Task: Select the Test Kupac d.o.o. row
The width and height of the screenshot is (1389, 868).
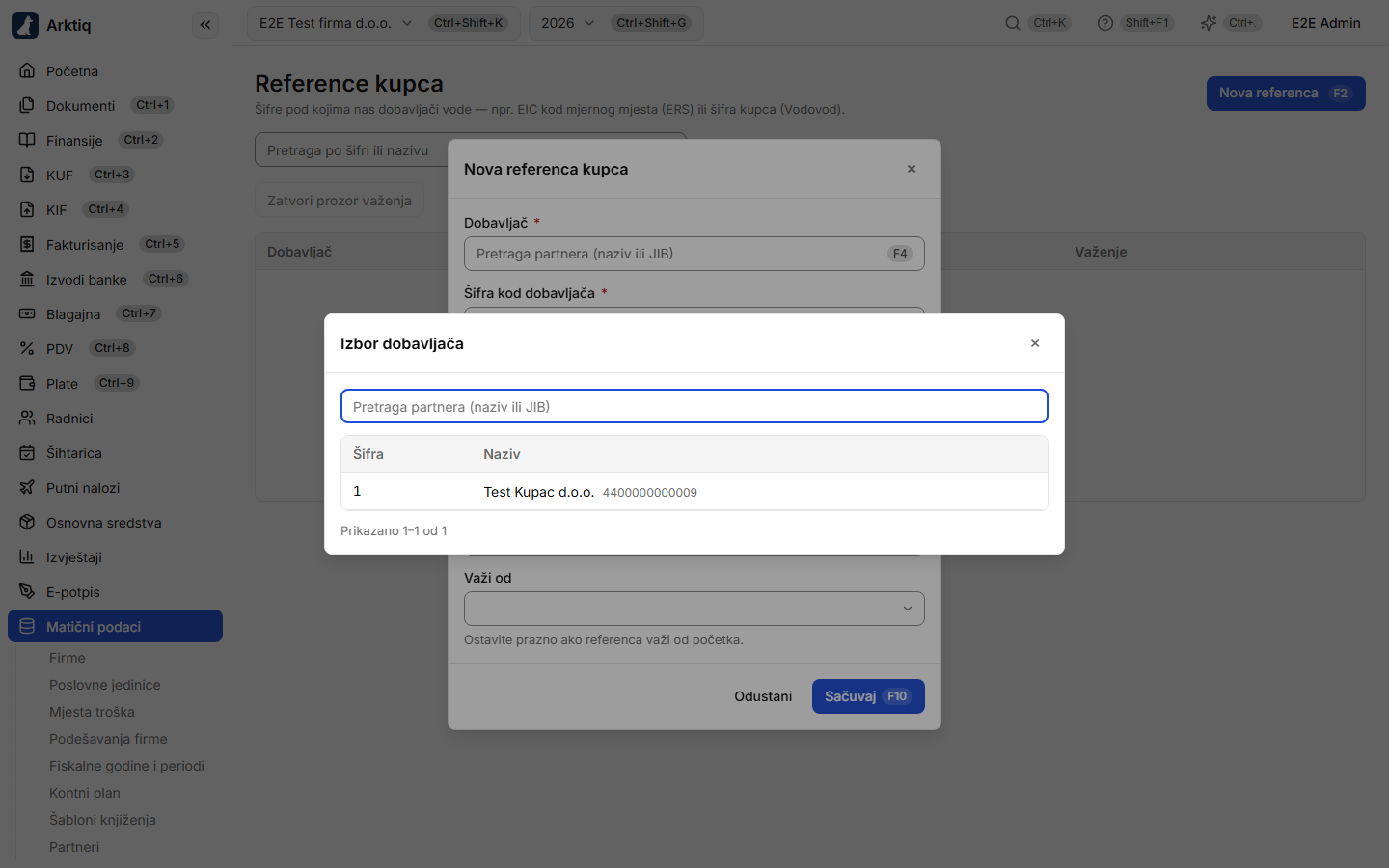Action: 694,492
